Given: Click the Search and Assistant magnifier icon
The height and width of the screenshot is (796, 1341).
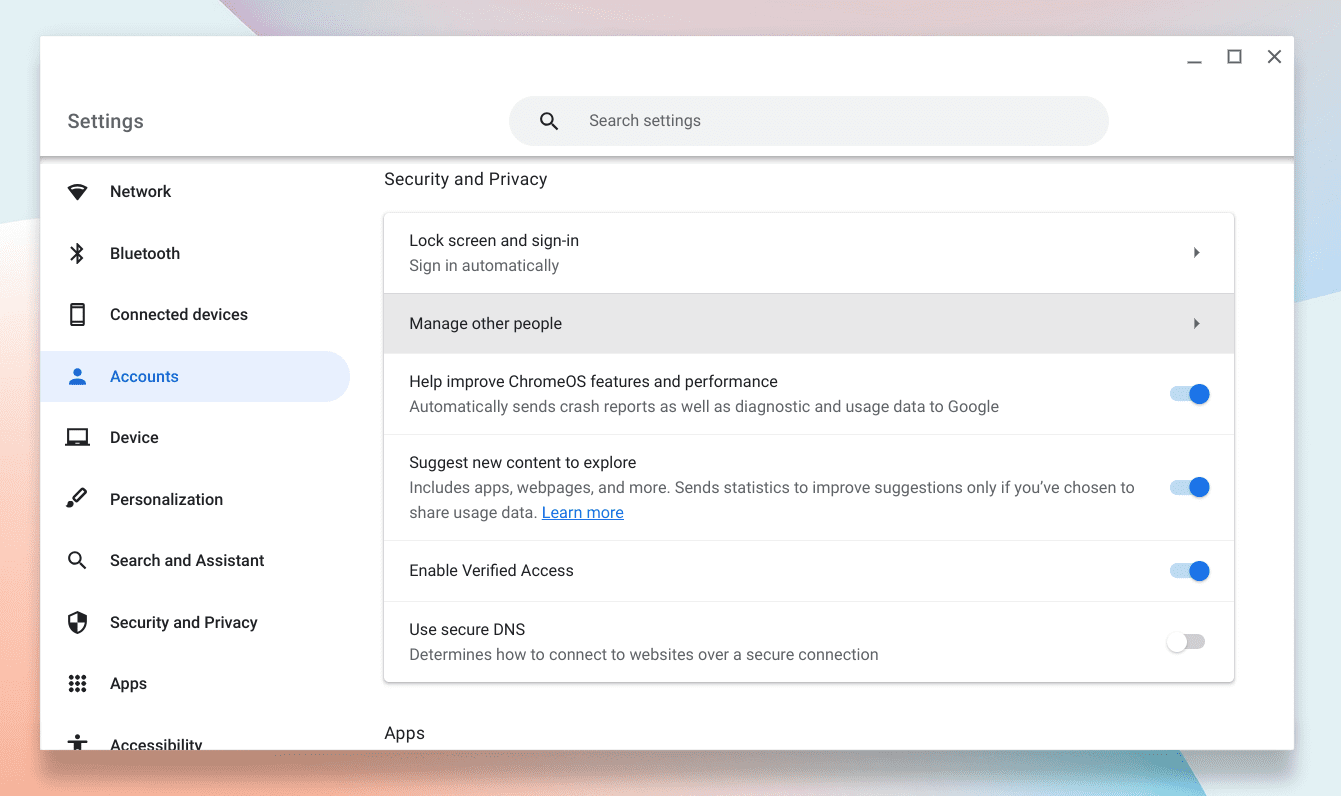Looking at the screenshot, I should (77, 560).
